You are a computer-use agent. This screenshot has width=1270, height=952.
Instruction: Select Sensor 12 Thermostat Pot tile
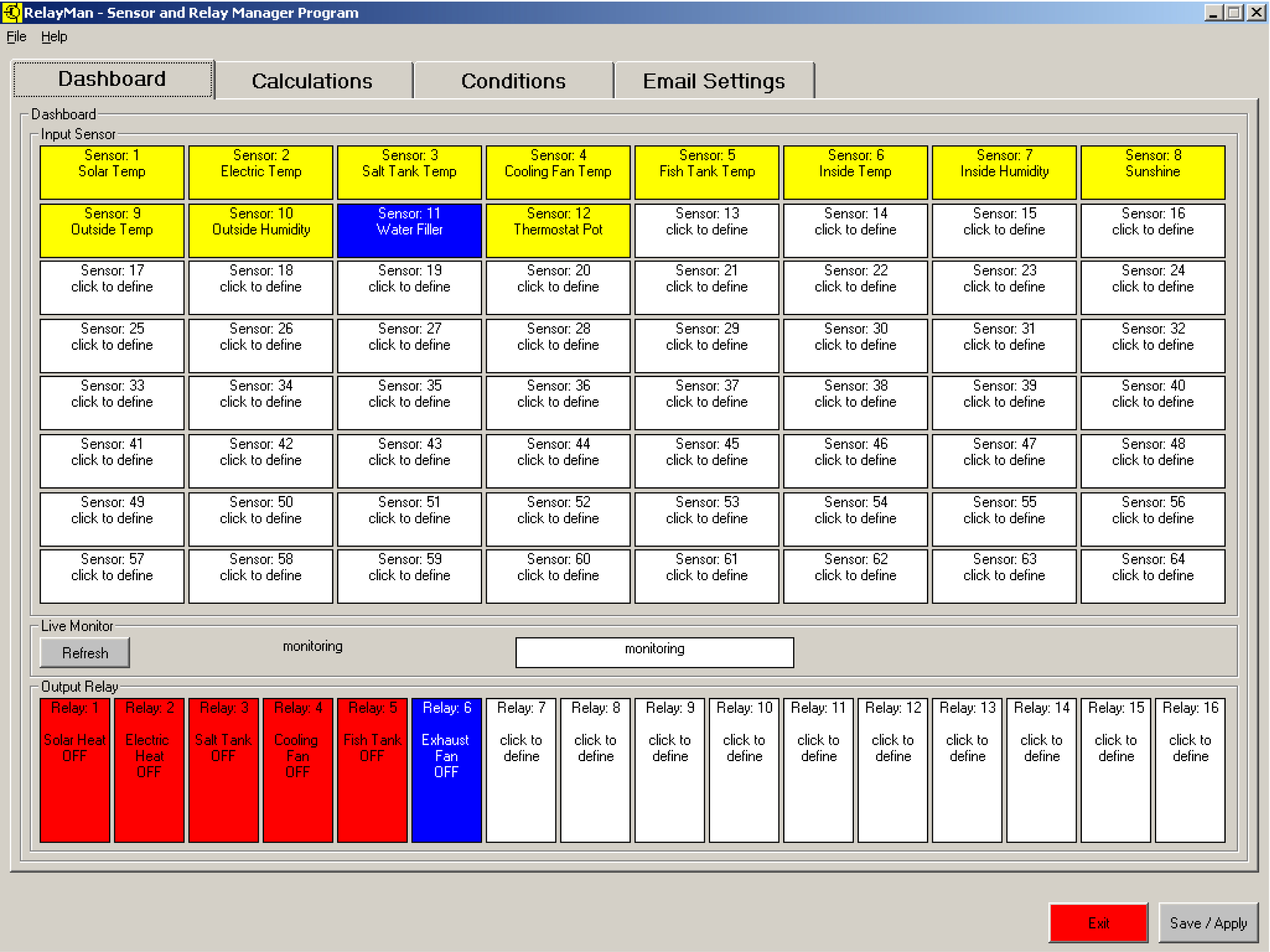click(x=558, y=230)
